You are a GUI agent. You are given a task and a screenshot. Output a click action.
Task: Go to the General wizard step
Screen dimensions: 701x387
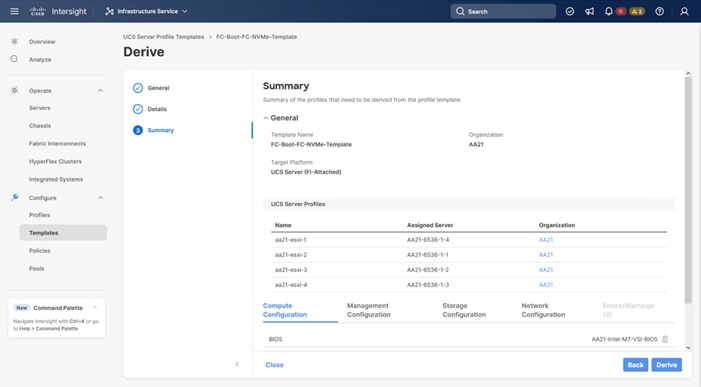pyautogui.click(x=151, y=88)
